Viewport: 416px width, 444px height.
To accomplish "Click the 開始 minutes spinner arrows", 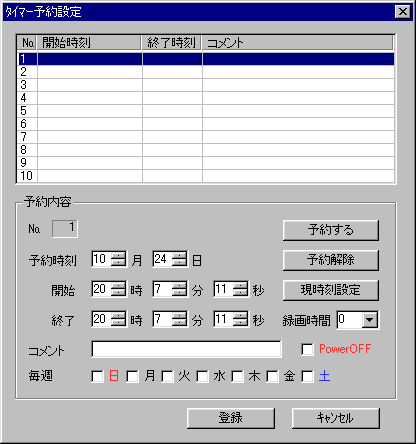I will (180, 289).
